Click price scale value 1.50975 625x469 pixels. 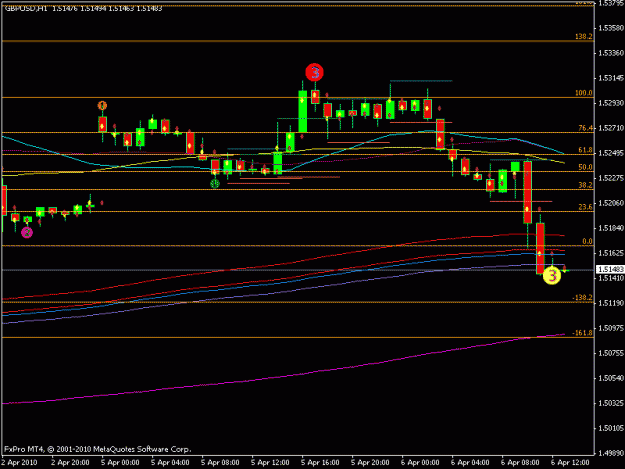(611, 328)
